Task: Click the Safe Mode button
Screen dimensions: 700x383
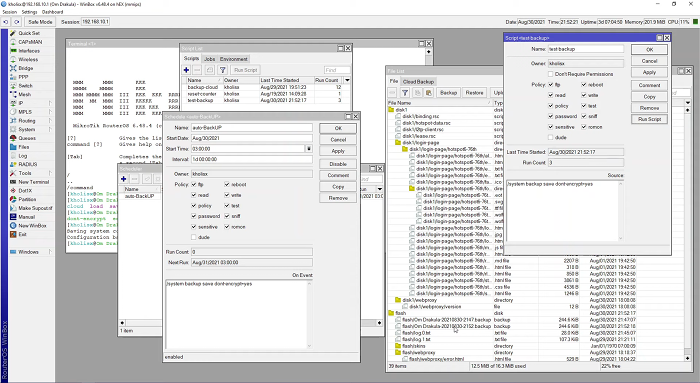Action: [x=40, y=22]
